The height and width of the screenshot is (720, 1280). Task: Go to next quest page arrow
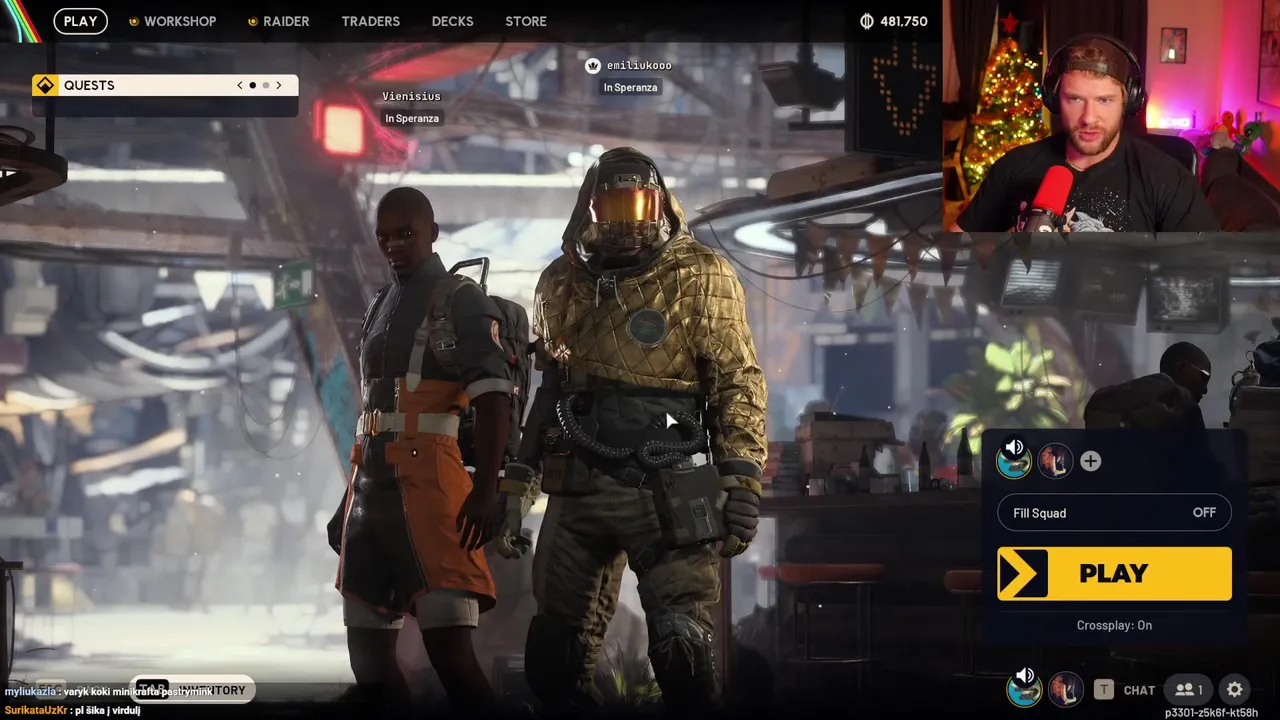(x=278, y=85)
